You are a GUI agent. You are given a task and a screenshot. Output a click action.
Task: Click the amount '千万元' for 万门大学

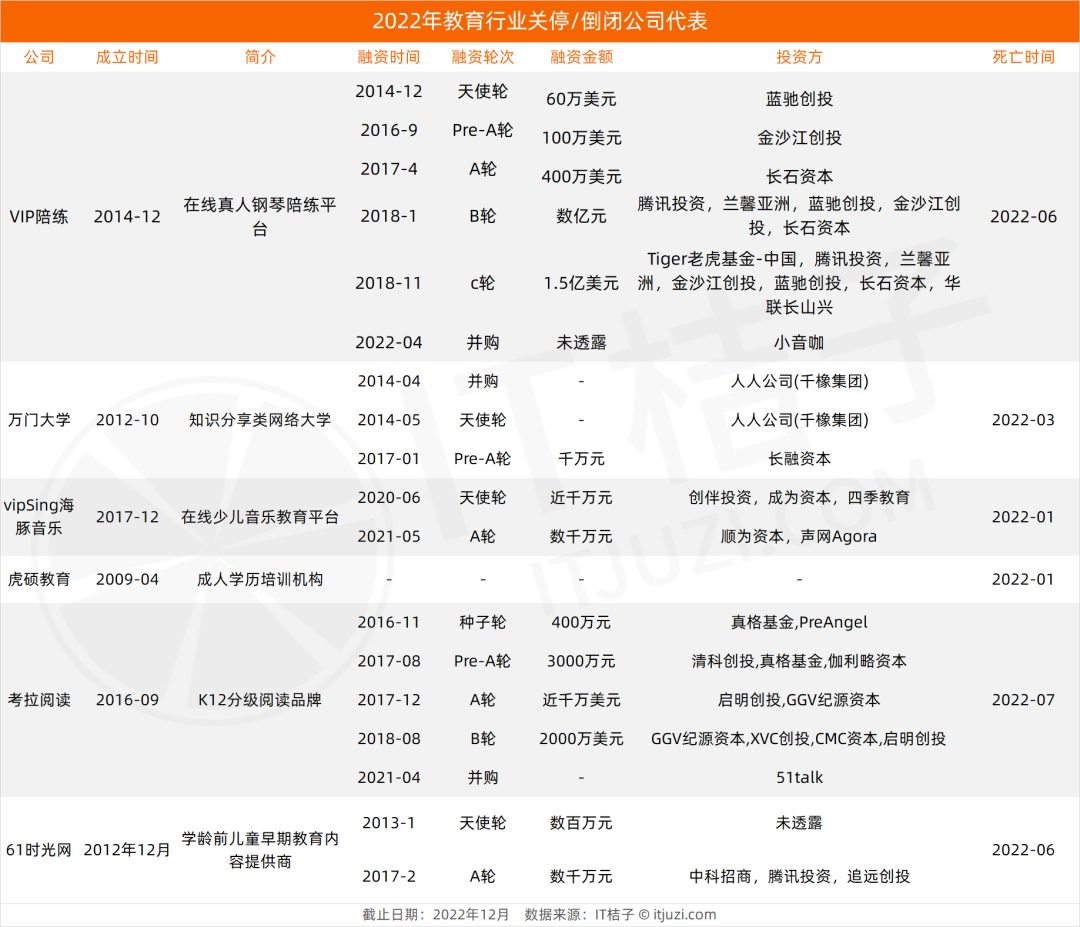(581, 459)
